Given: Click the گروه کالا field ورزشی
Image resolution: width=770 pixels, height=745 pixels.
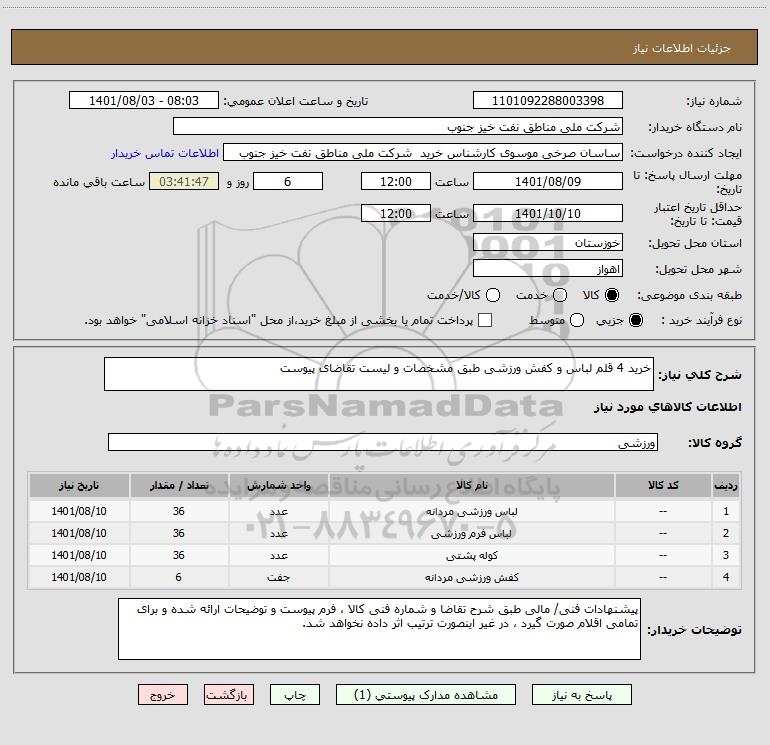Looking at the screenshot, I should click(383, 442).
